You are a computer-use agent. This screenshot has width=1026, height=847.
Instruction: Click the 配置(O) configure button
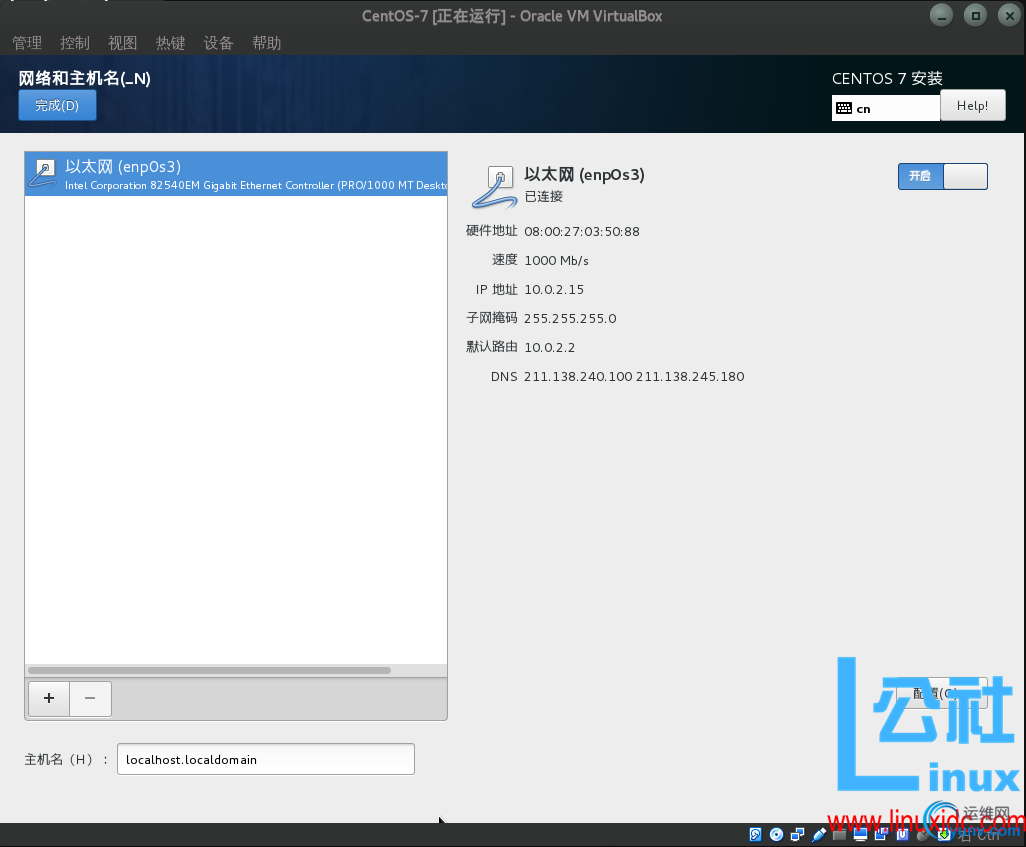940,693
